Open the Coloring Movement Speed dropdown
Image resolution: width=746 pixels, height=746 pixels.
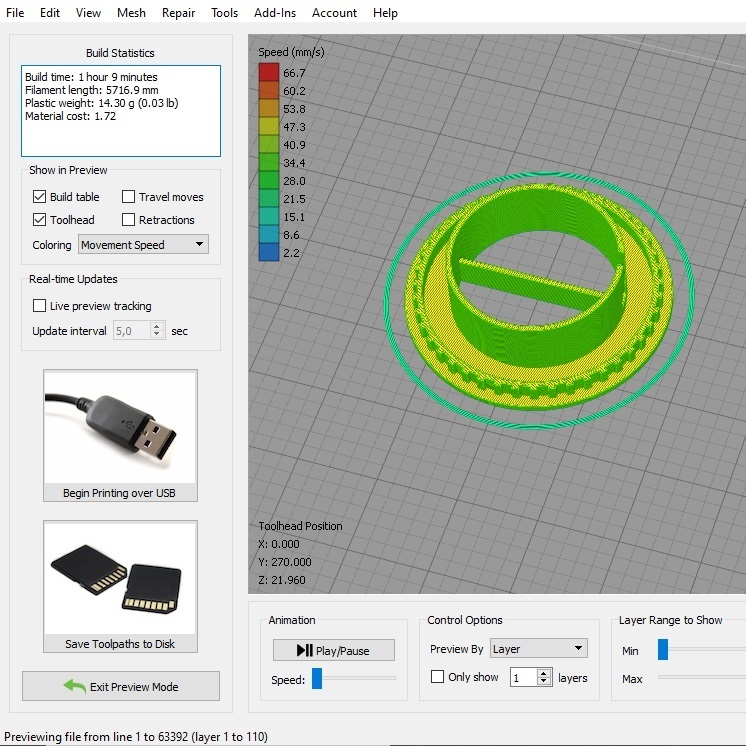(x=142, y=245)
